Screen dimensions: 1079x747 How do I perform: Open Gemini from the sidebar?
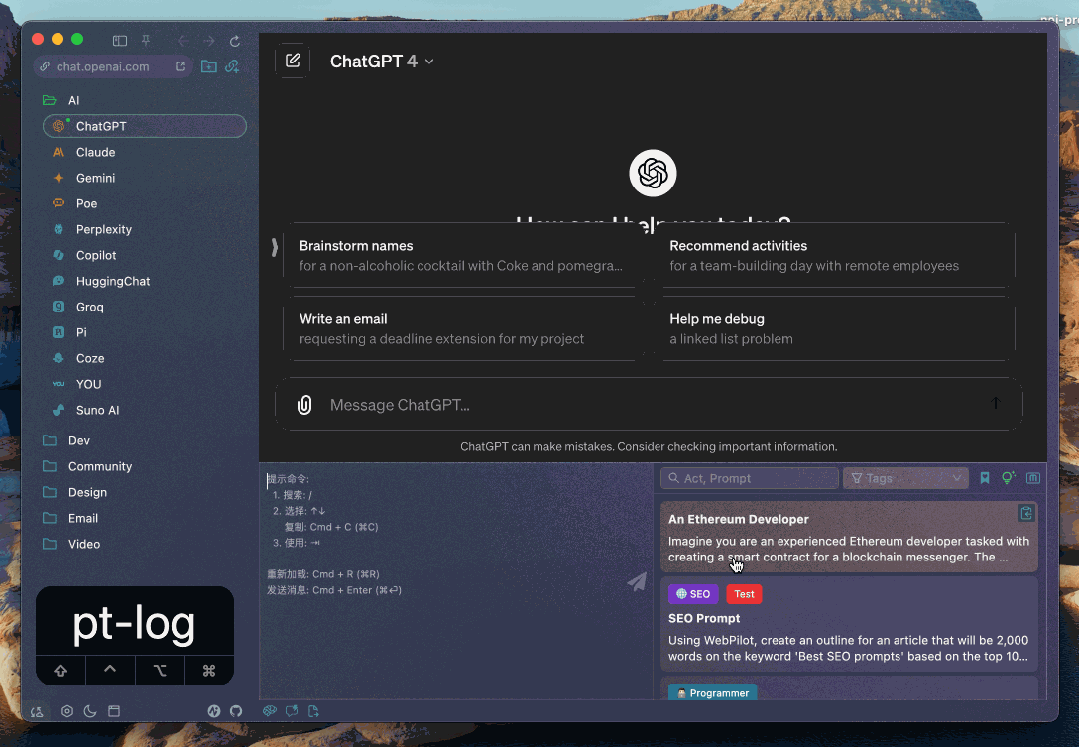point(145,178)
